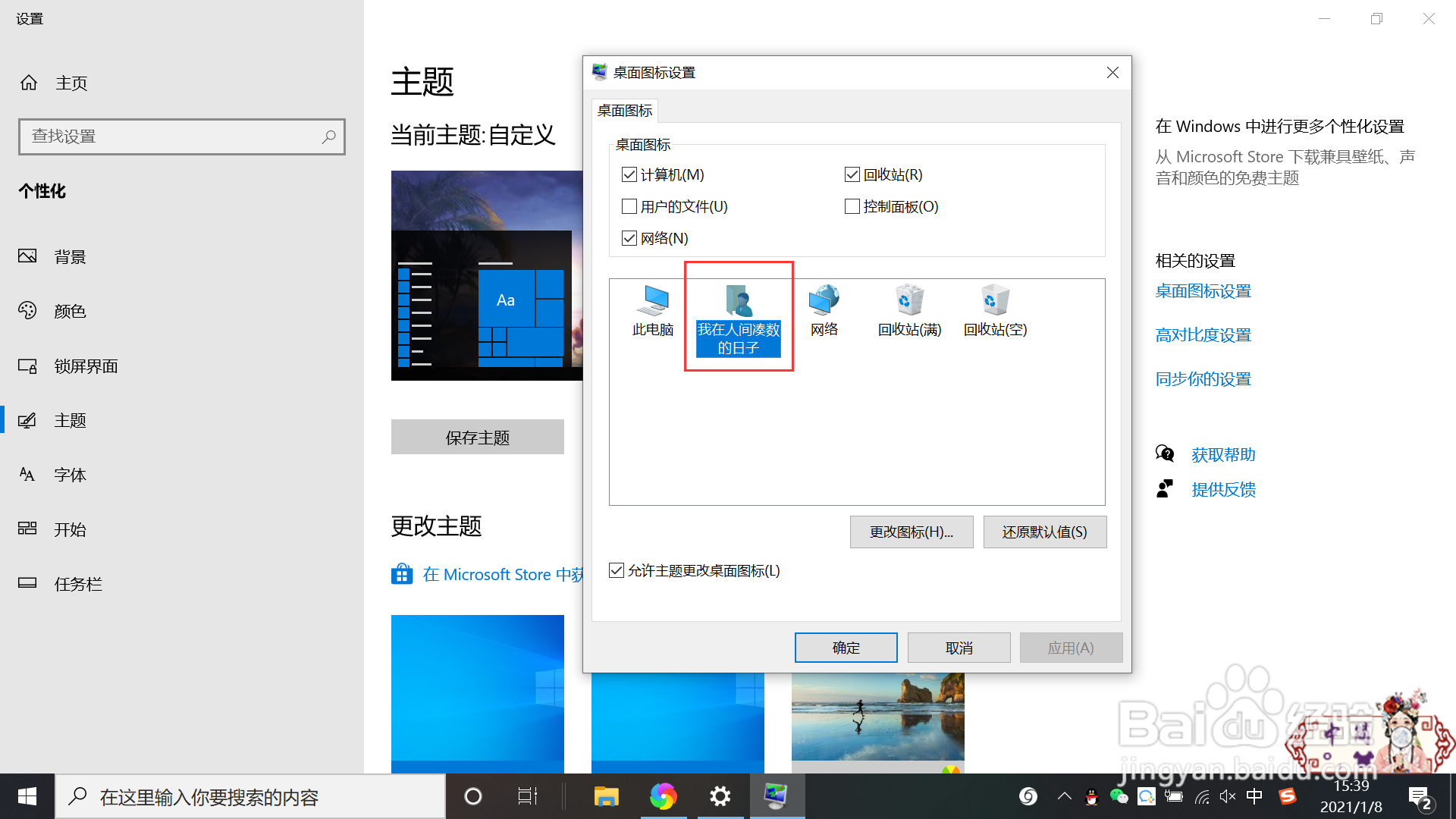
Task: Open 背景 in the personalization sidebar
Action: (70, 257)
